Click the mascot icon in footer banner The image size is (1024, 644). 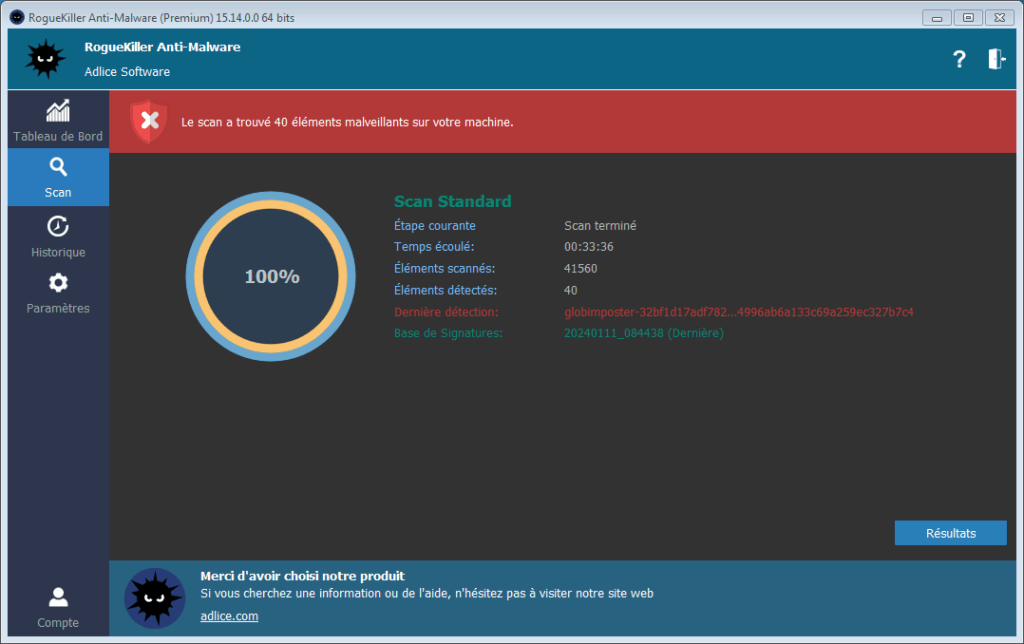tap(154, 597)
